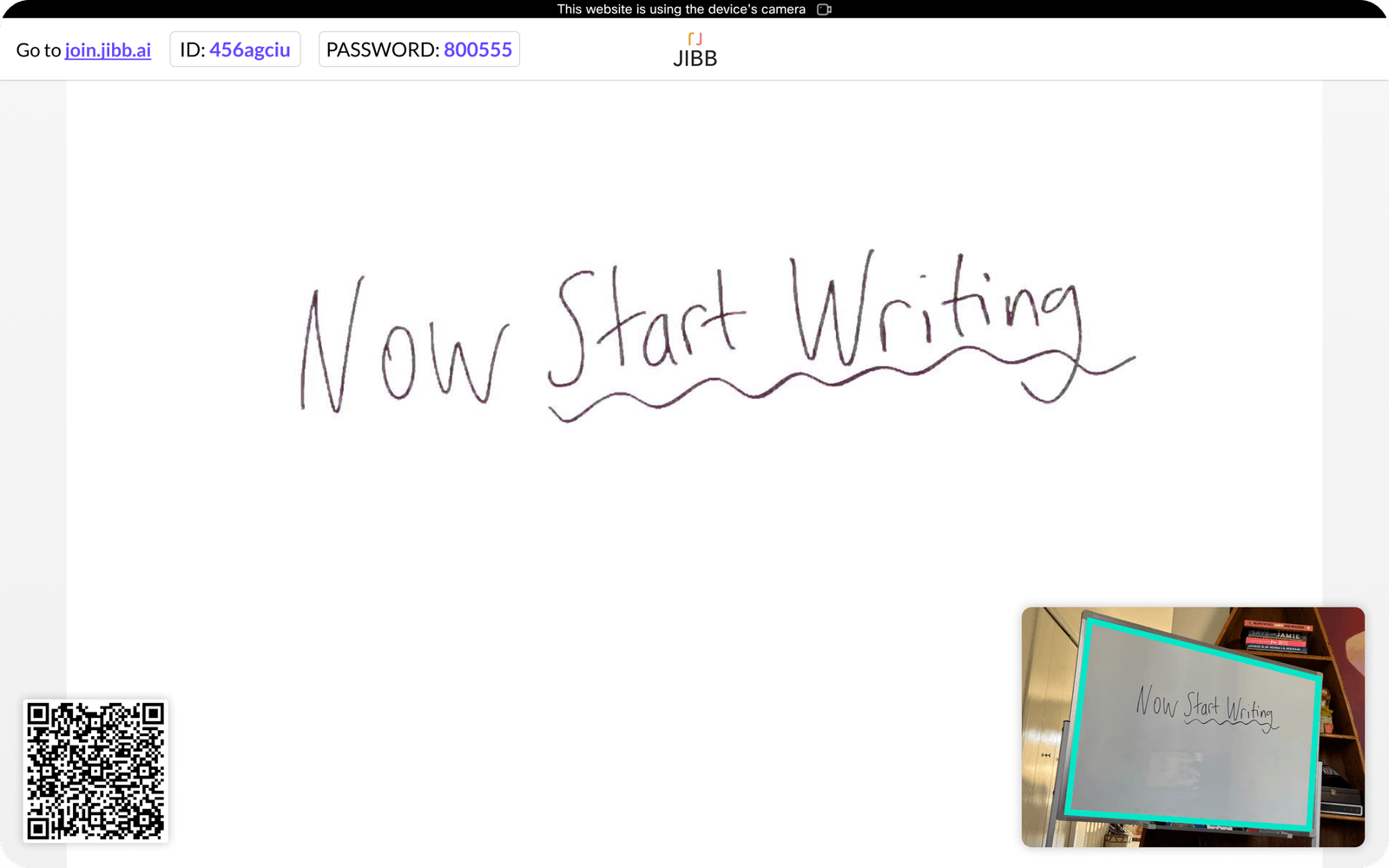Open the join.jibb.ai link
1389x868 pixels.
[x=108, y=50]
